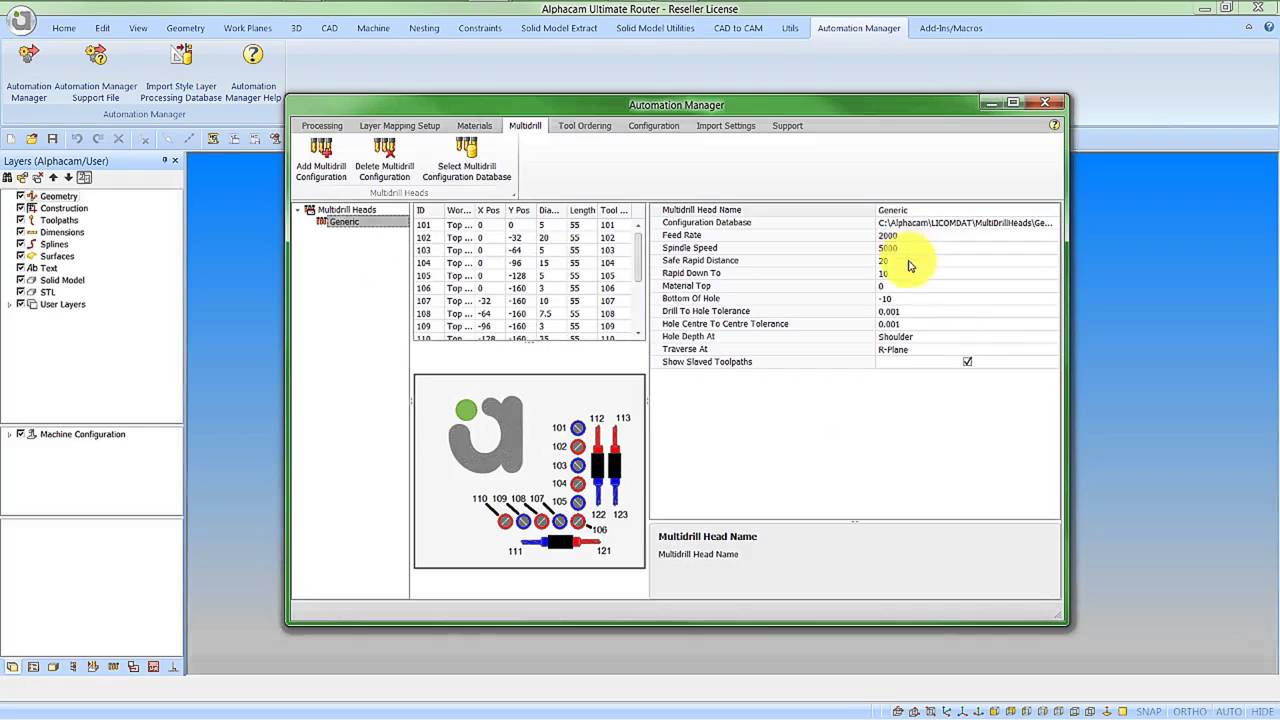Open the Import Settings tab
The width and height of the screenshot is (1280, 720).
(x=726, y=126)
